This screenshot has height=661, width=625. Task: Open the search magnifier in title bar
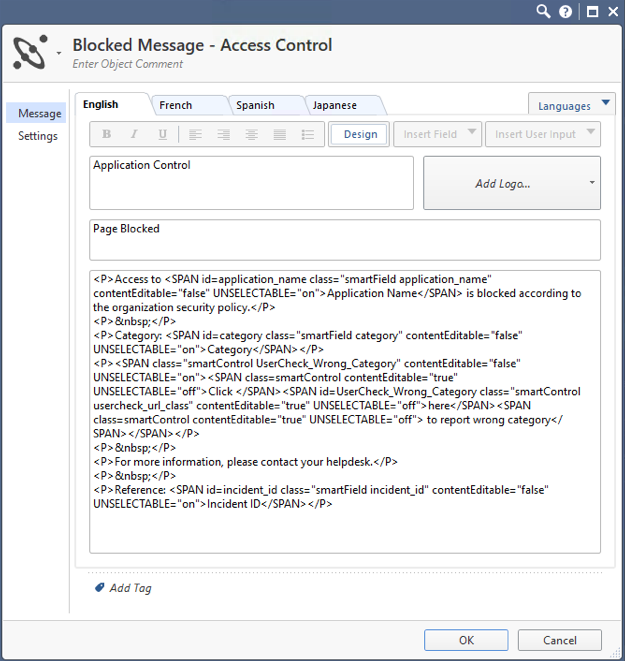[x=543, y=11]
